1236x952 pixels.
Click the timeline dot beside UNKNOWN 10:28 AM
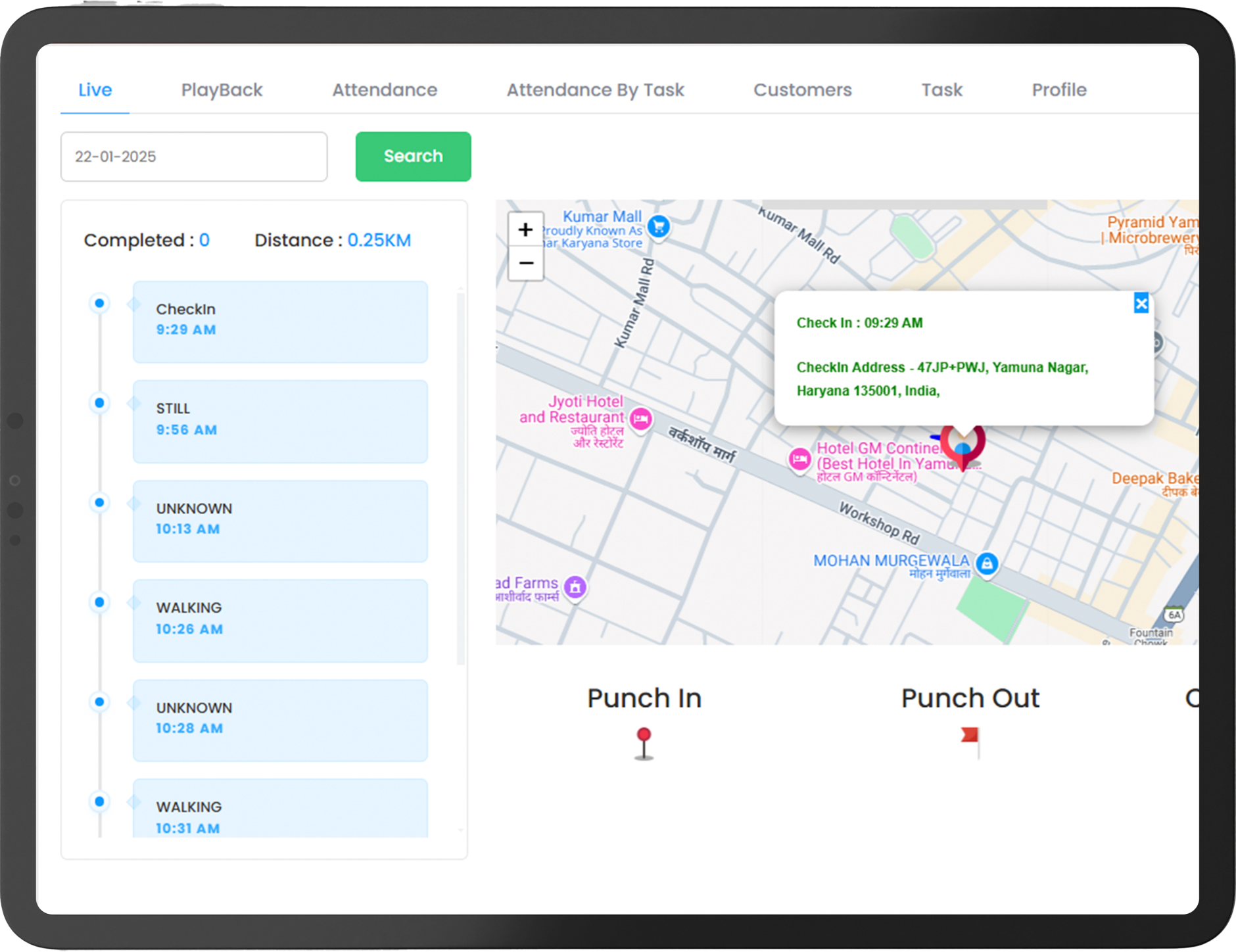coord(99,702)
